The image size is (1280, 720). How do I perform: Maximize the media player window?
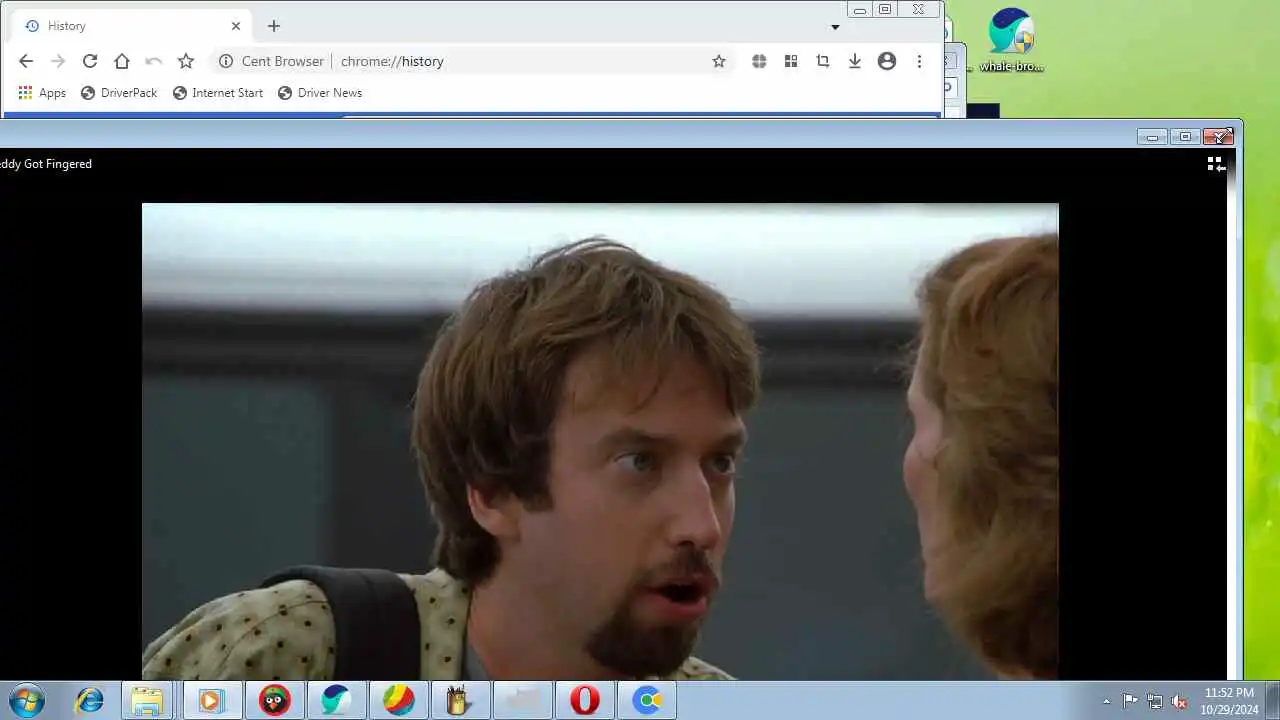[1185, 136]
